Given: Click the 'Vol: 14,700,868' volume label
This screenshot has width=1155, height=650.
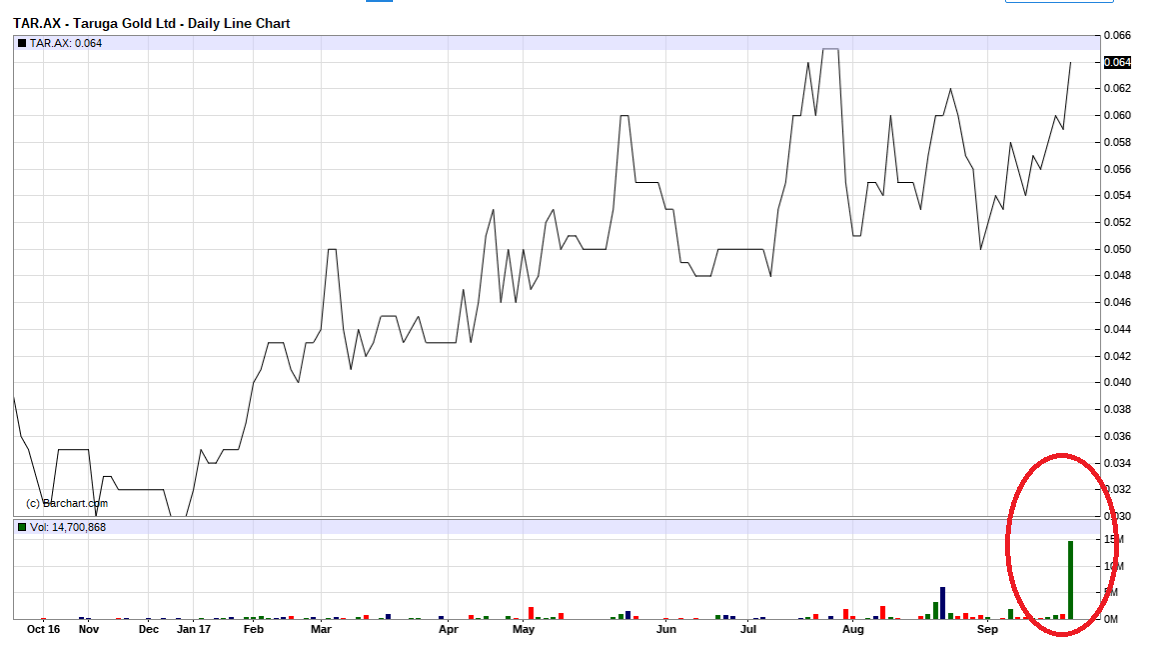Looking at the screenshot, I should click(68, 528).
